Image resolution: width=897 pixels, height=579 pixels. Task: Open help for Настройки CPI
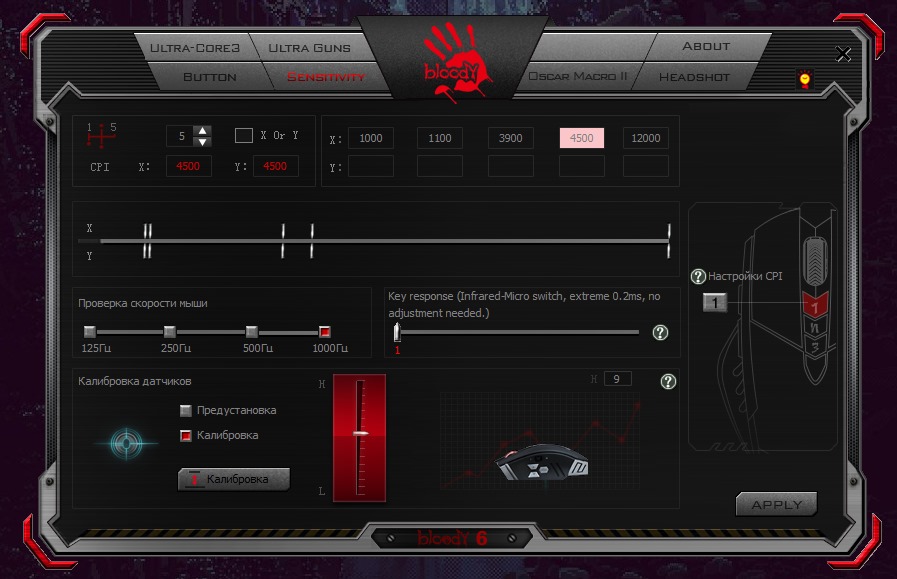698,276
